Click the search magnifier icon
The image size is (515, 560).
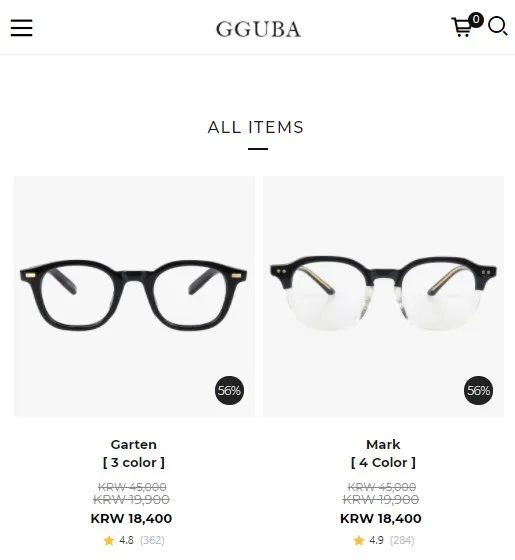(x=498, y=26)
